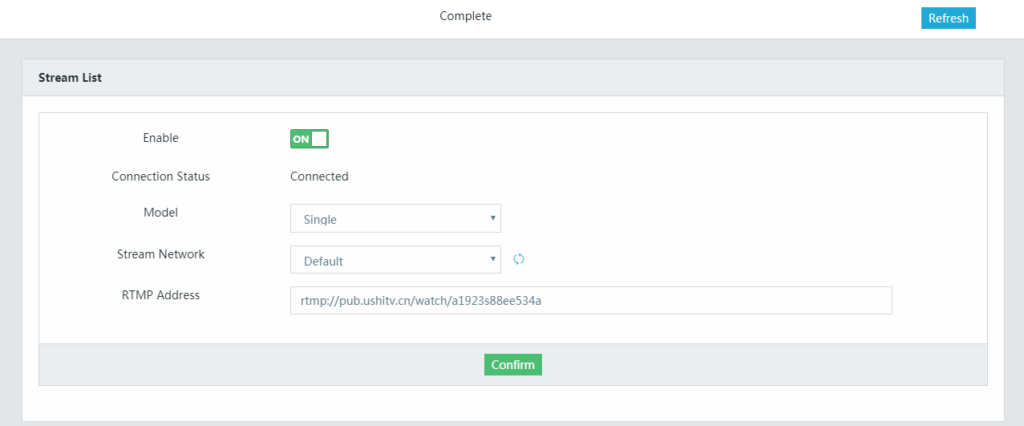
Task: Click the blue Refresh button
Action: 947,18
